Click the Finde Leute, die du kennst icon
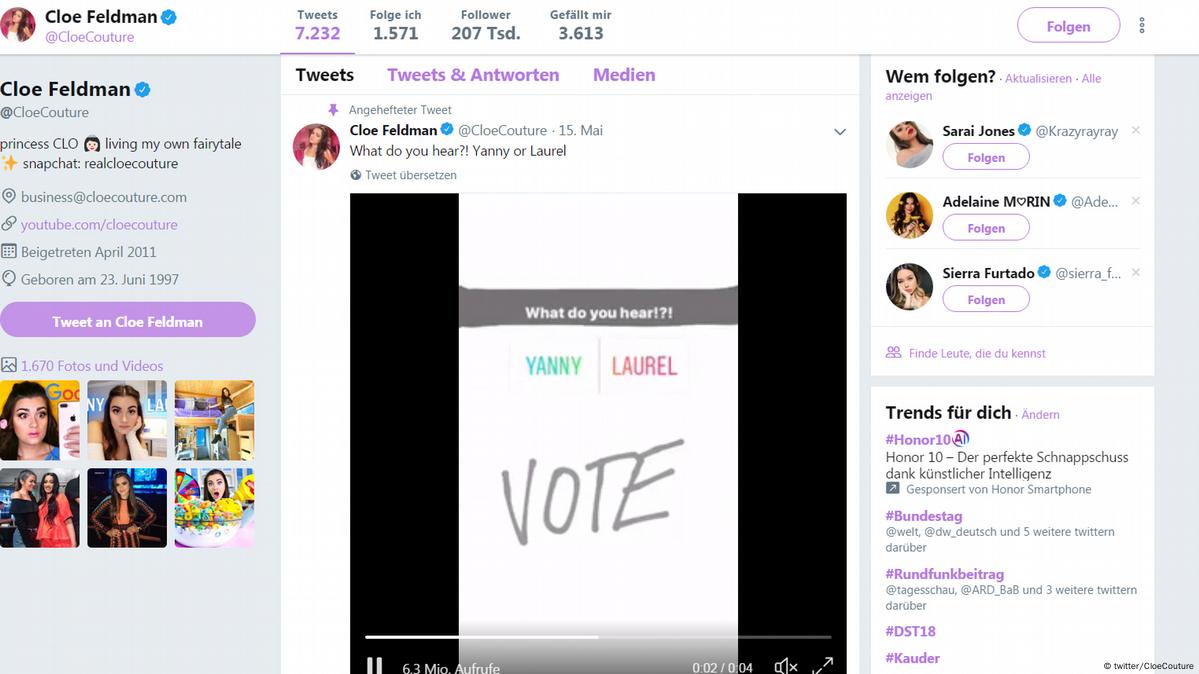Image resolution: width=1199 pixels, height=674 pixels. pos(893,353)
